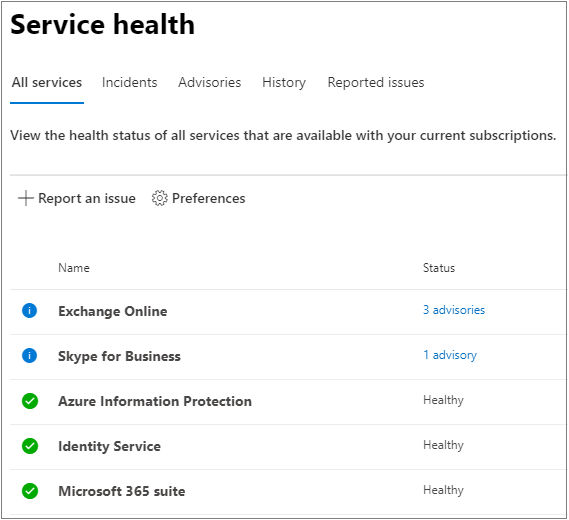The image size is (569, 520).
Task: Open Microsoft 365 suite details
Action: pyautogui.click(x=122, y=491)
